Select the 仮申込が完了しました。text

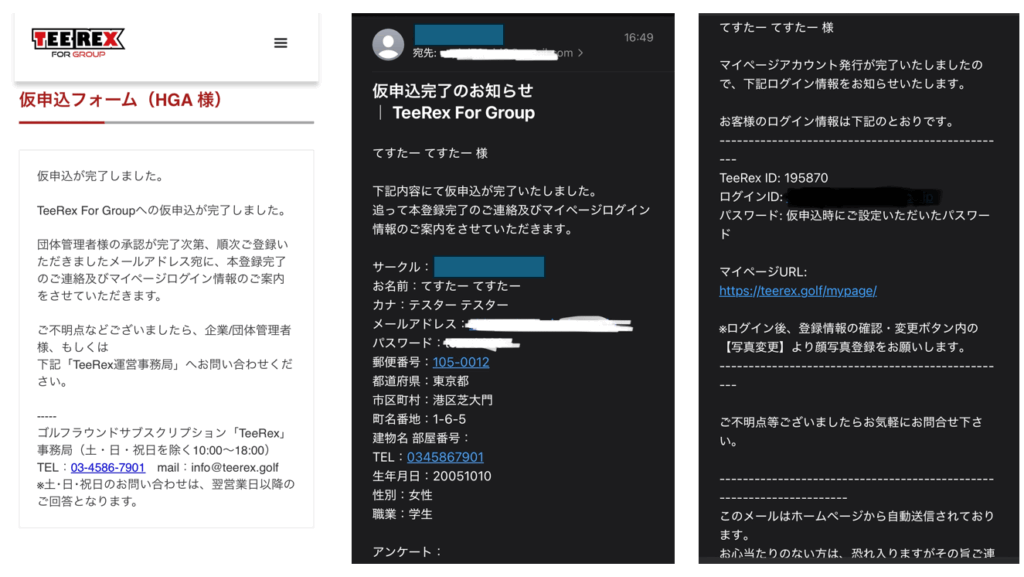(101, 176)
